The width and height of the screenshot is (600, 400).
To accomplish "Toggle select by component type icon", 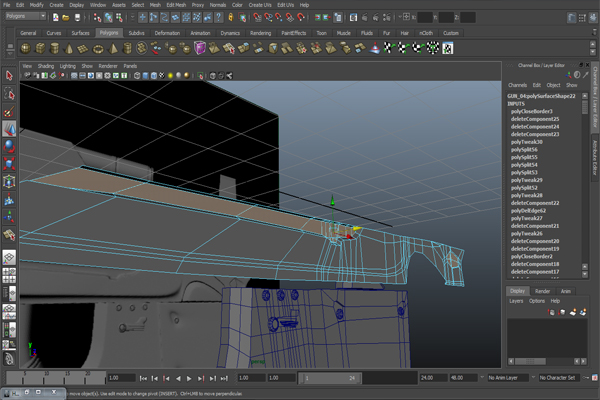I will (x=119, y=17).
